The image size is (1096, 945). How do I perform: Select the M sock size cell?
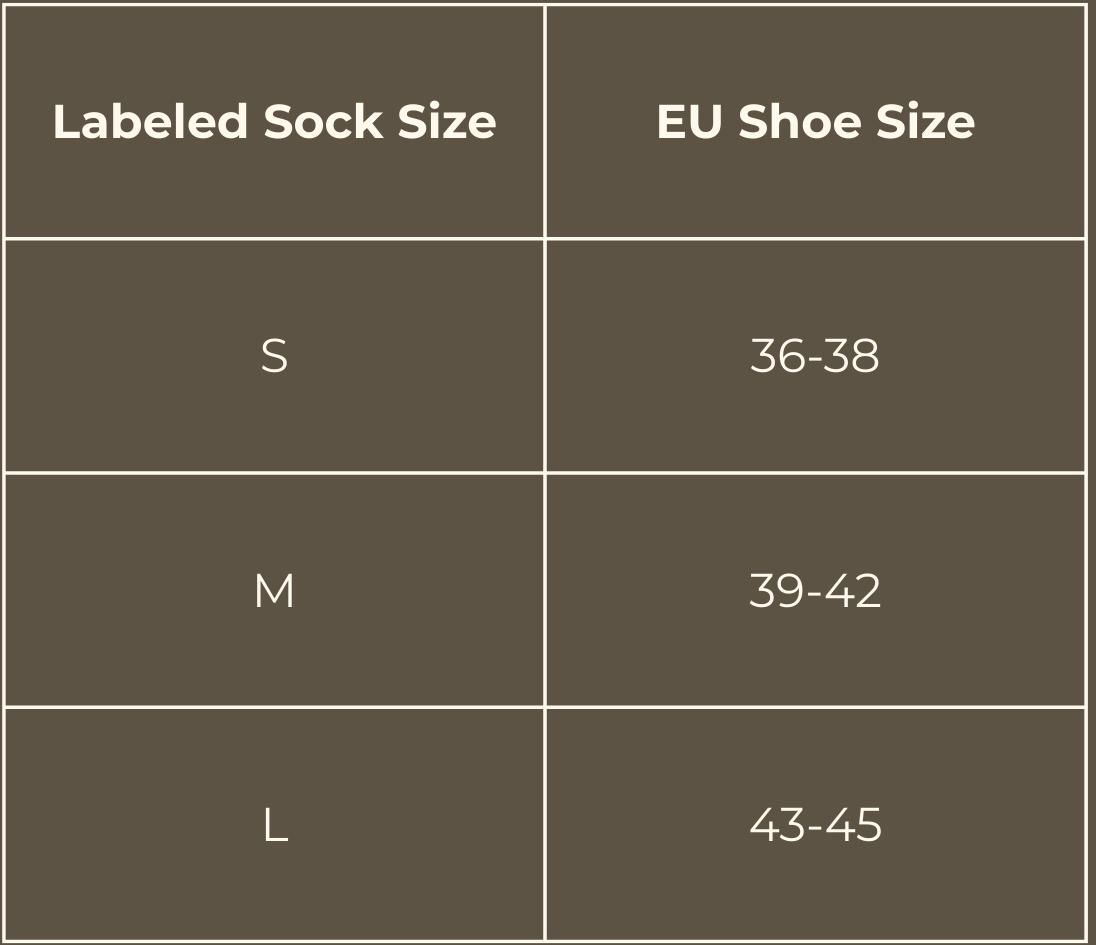point(274,591)
